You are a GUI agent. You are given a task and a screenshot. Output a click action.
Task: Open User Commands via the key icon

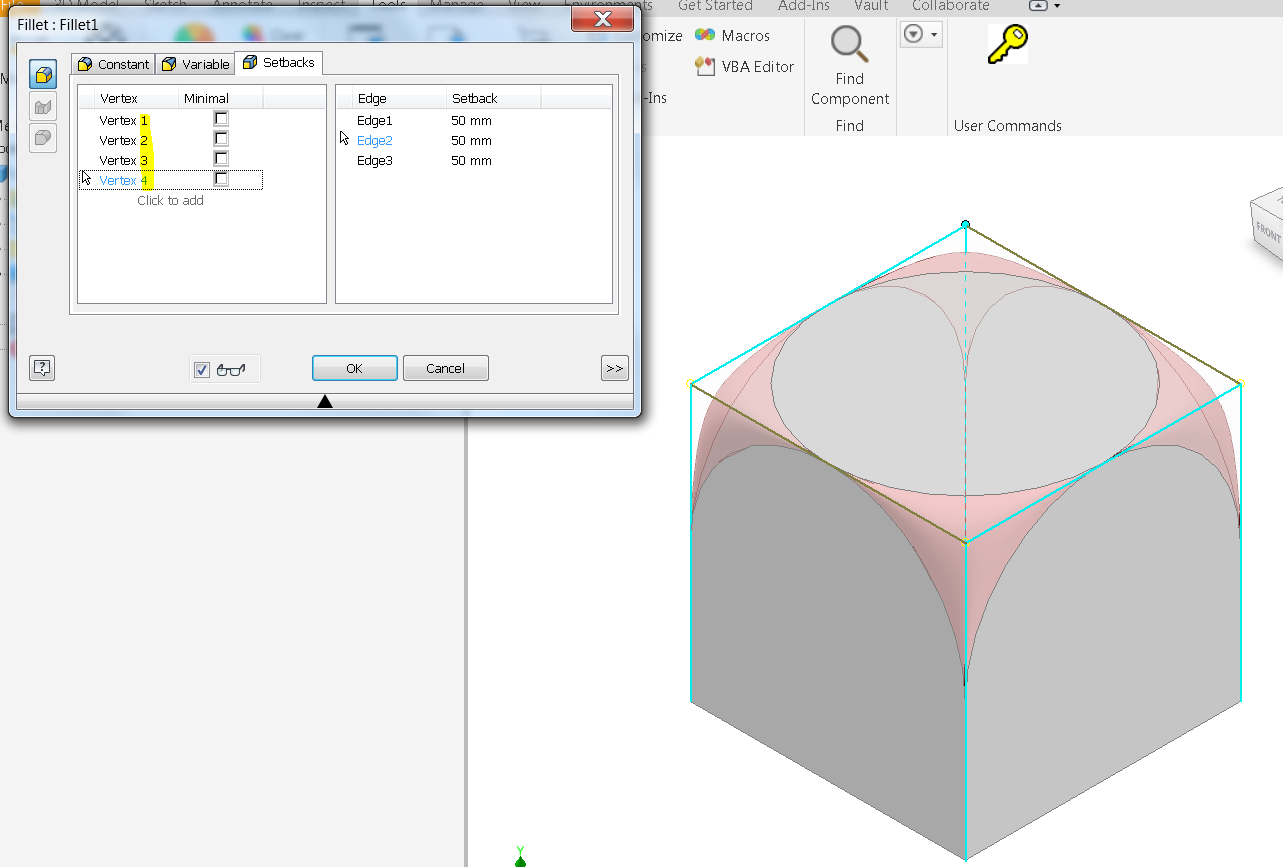[1007, 43]
